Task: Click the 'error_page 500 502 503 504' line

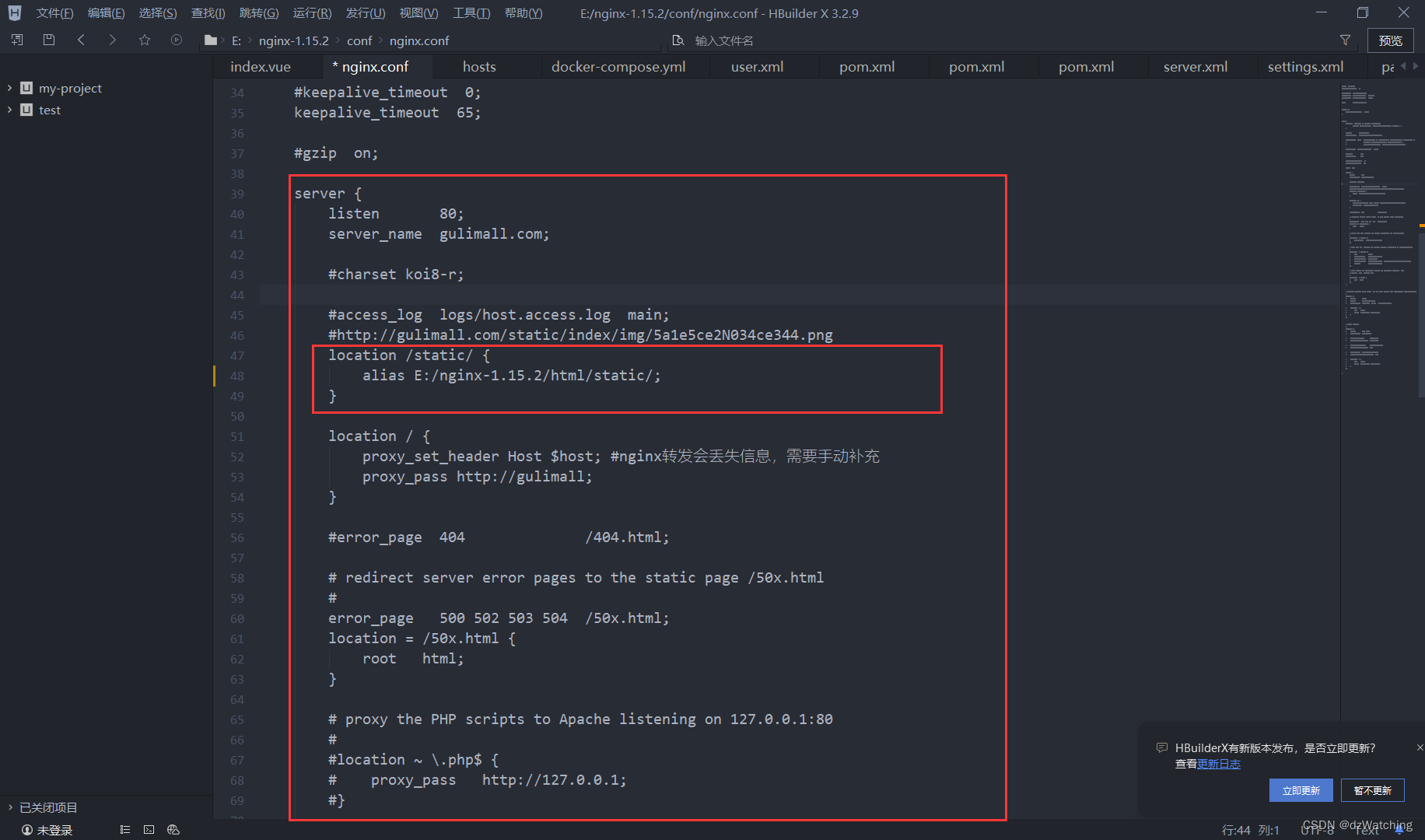Action: click(499, 618)
